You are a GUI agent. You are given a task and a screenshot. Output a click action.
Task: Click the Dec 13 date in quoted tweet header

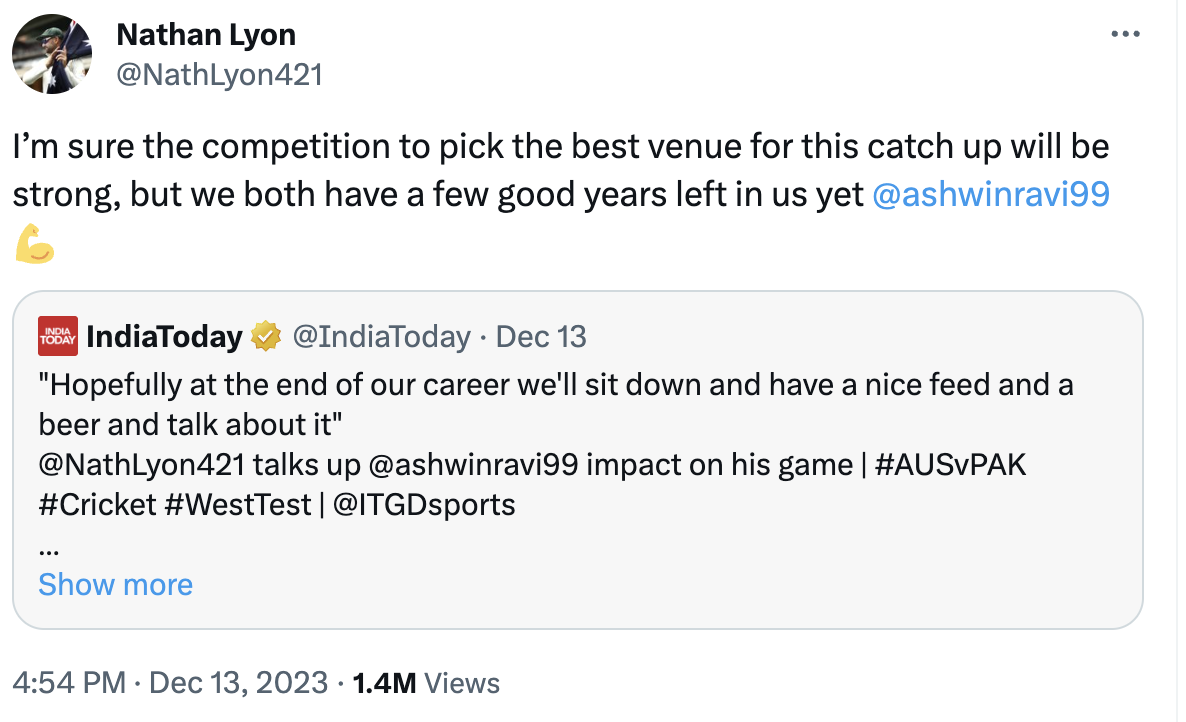pyautogui.click(x=541, y=337)
